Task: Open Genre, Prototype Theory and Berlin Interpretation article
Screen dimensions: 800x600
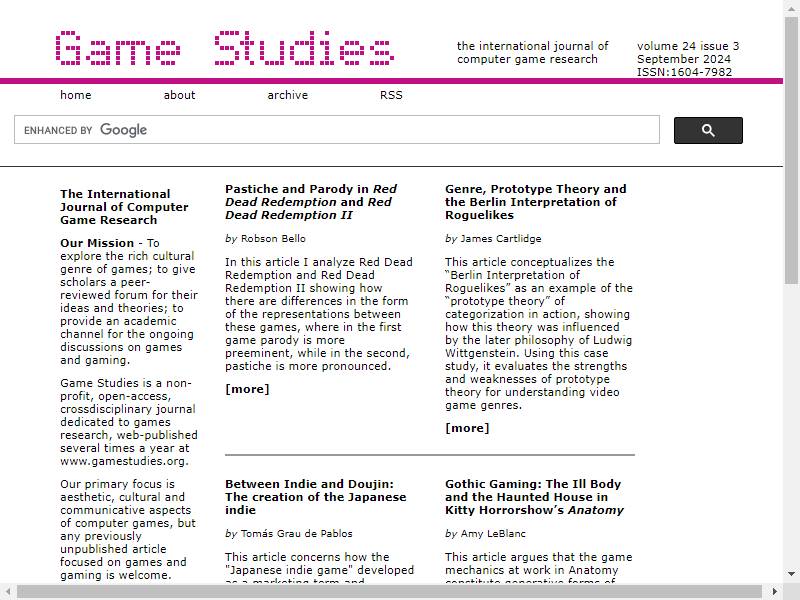Action: [x=536, y=202]
